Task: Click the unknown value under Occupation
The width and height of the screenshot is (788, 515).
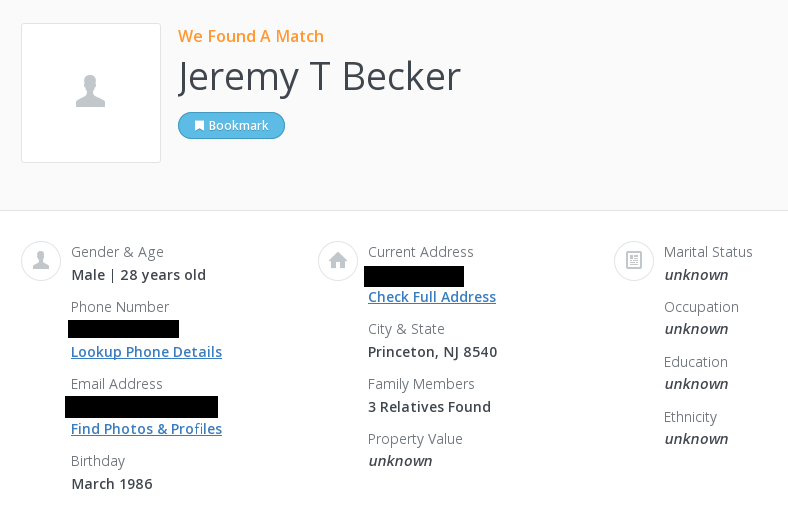Action: (696, 329)
